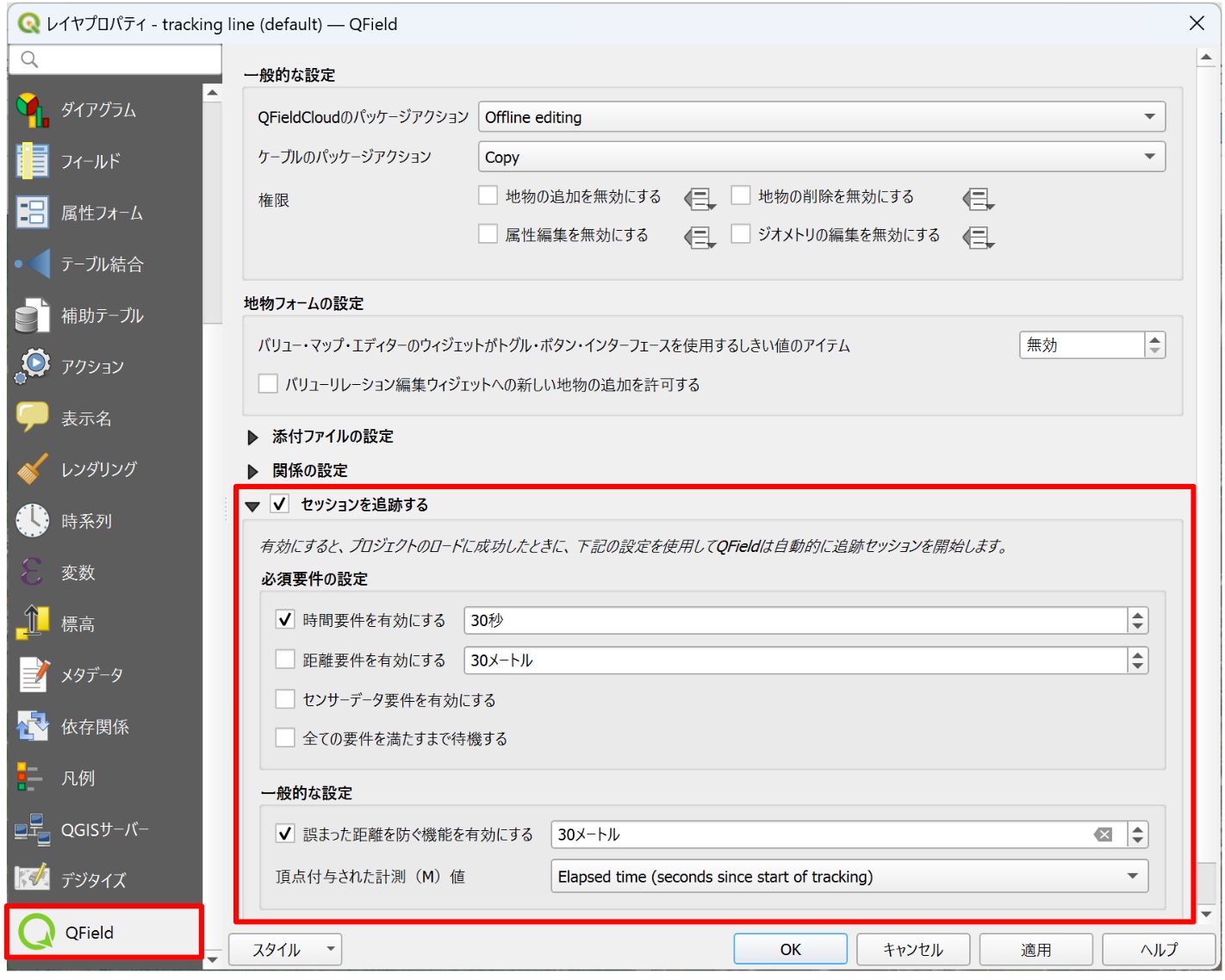Open the 標高 section icon

click(32, 623)
